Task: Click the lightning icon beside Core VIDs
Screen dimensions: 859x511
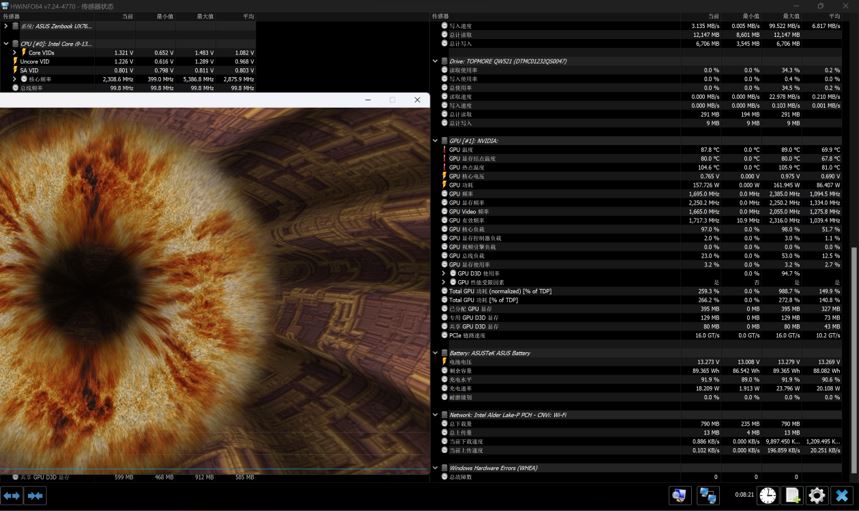Action: (x=24, y=52)
